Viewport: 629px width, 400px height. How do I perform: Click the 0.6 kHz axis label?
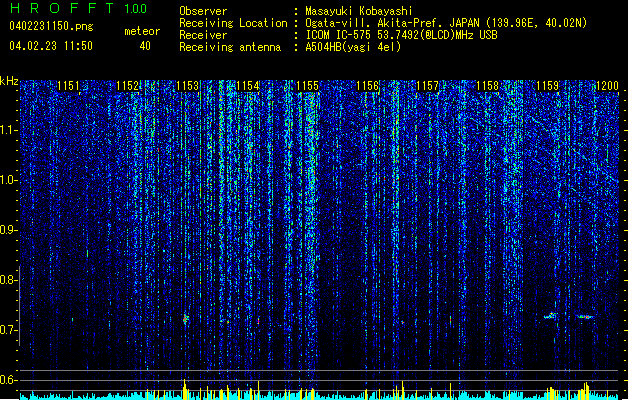8,380
